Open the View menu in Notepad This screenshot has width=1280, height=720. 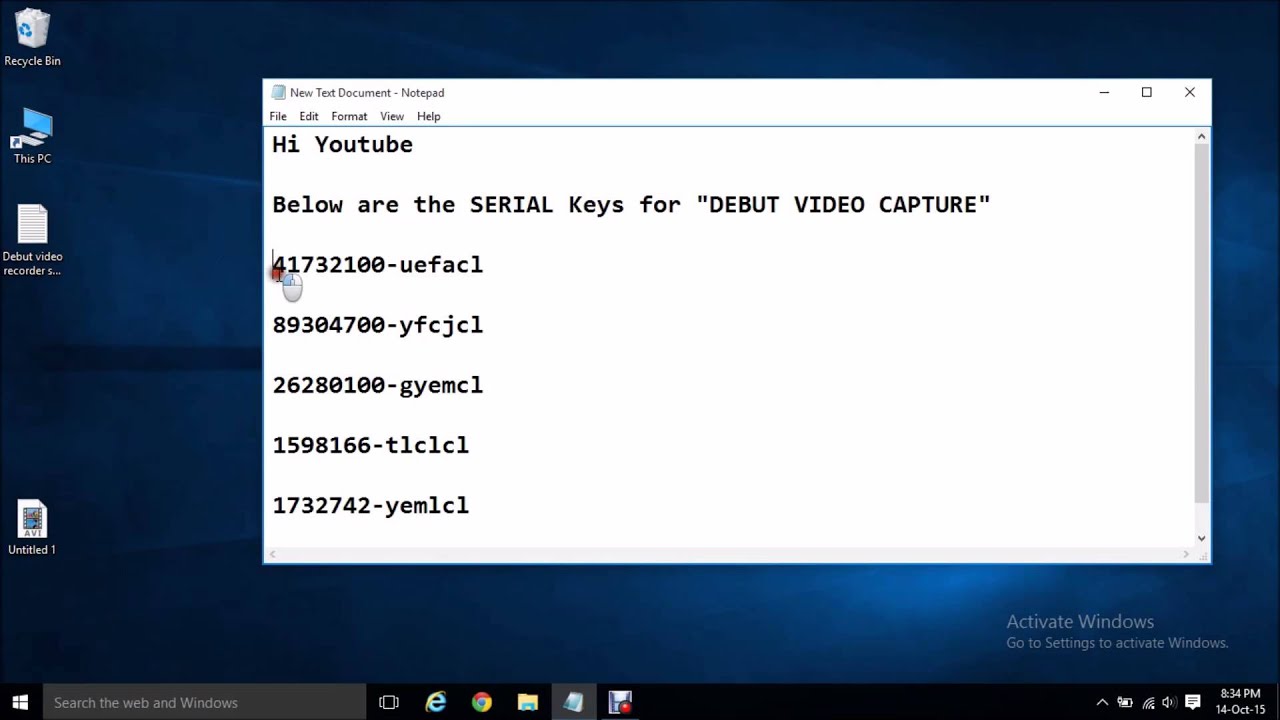(392, 116)
